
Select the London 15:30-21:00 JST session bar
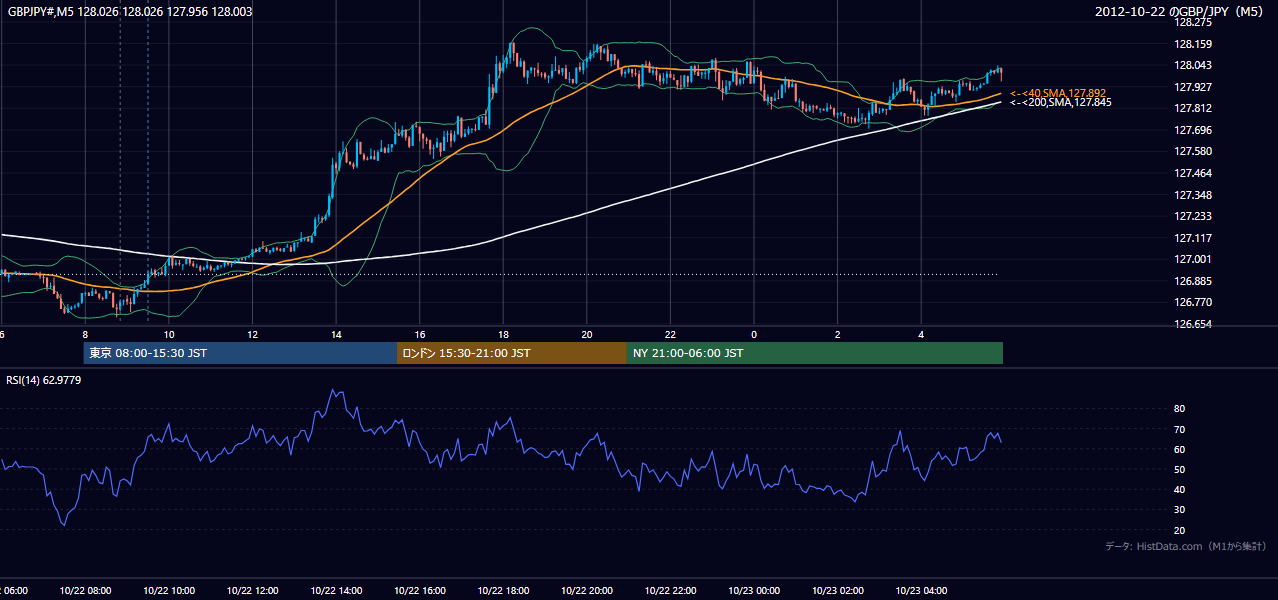(x=512, y=353)
